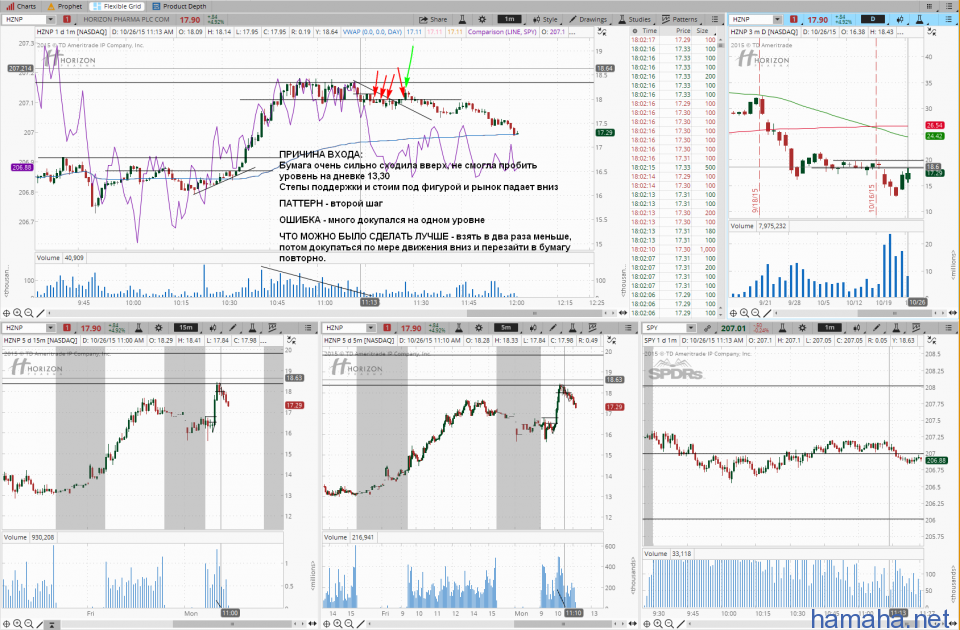This screenshot has width=960, height=630.
Task: Open the Studies button in main chart
Action: (634, 20)
